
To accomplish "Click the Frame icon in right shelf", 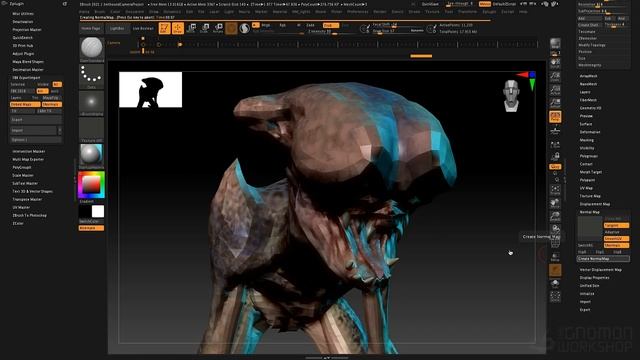I will (555, 189).
